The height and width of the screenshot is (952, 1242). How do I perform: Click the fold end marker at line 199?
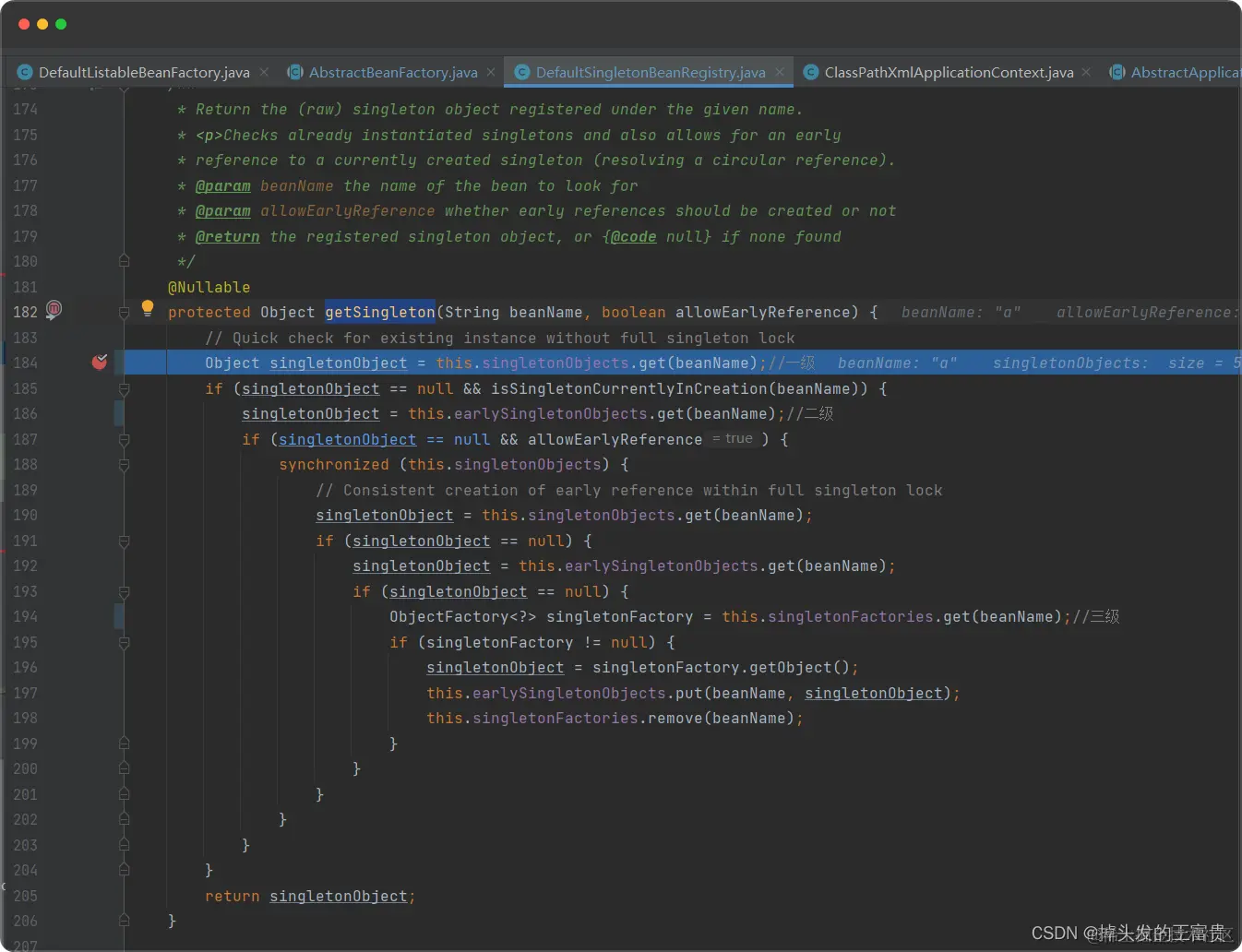tap(124, 744)
